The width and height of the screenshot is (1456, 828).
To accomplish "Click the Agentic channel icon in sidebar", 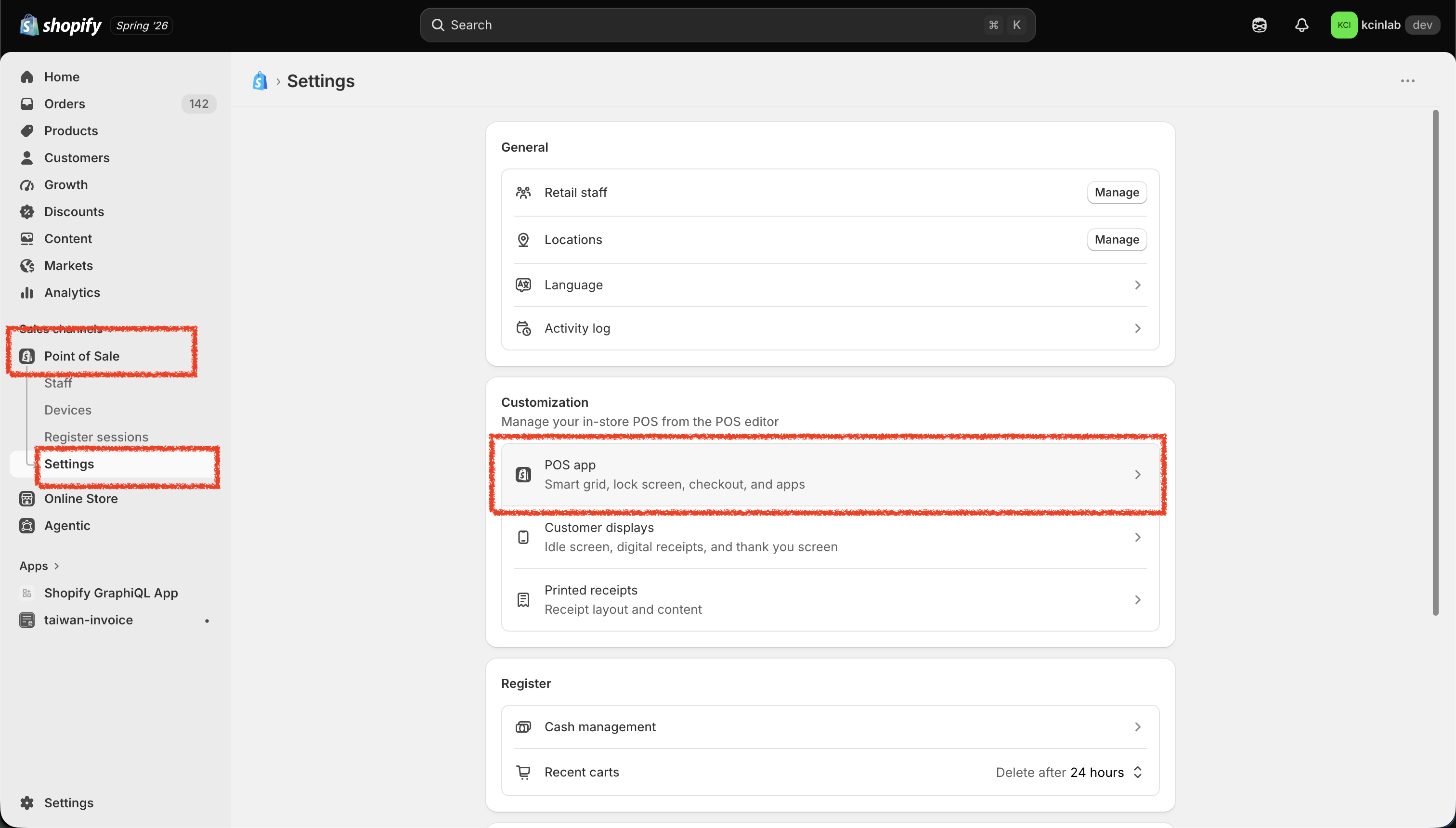I will tap(27, 526).
